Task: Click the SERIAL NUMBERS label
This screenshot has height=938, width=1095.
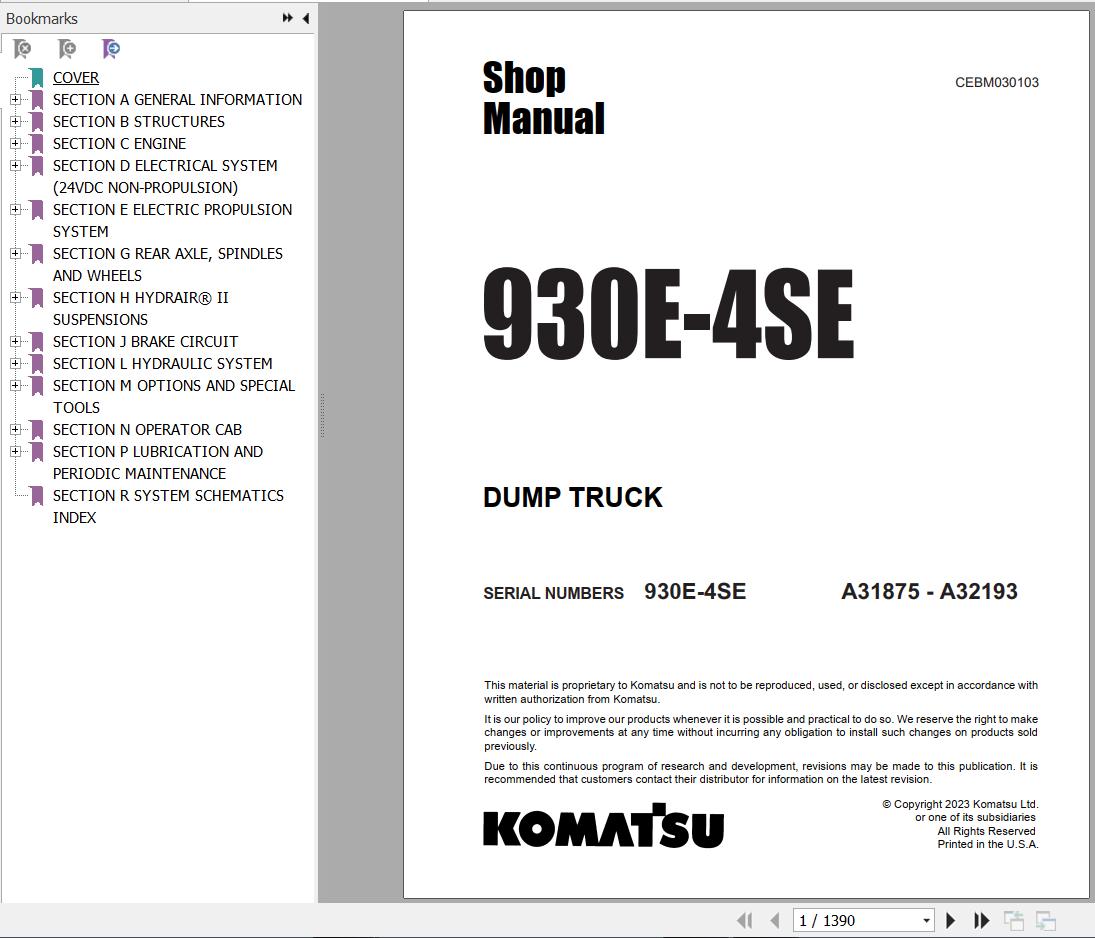Action: pyautogui.click(x=553, y=593)
